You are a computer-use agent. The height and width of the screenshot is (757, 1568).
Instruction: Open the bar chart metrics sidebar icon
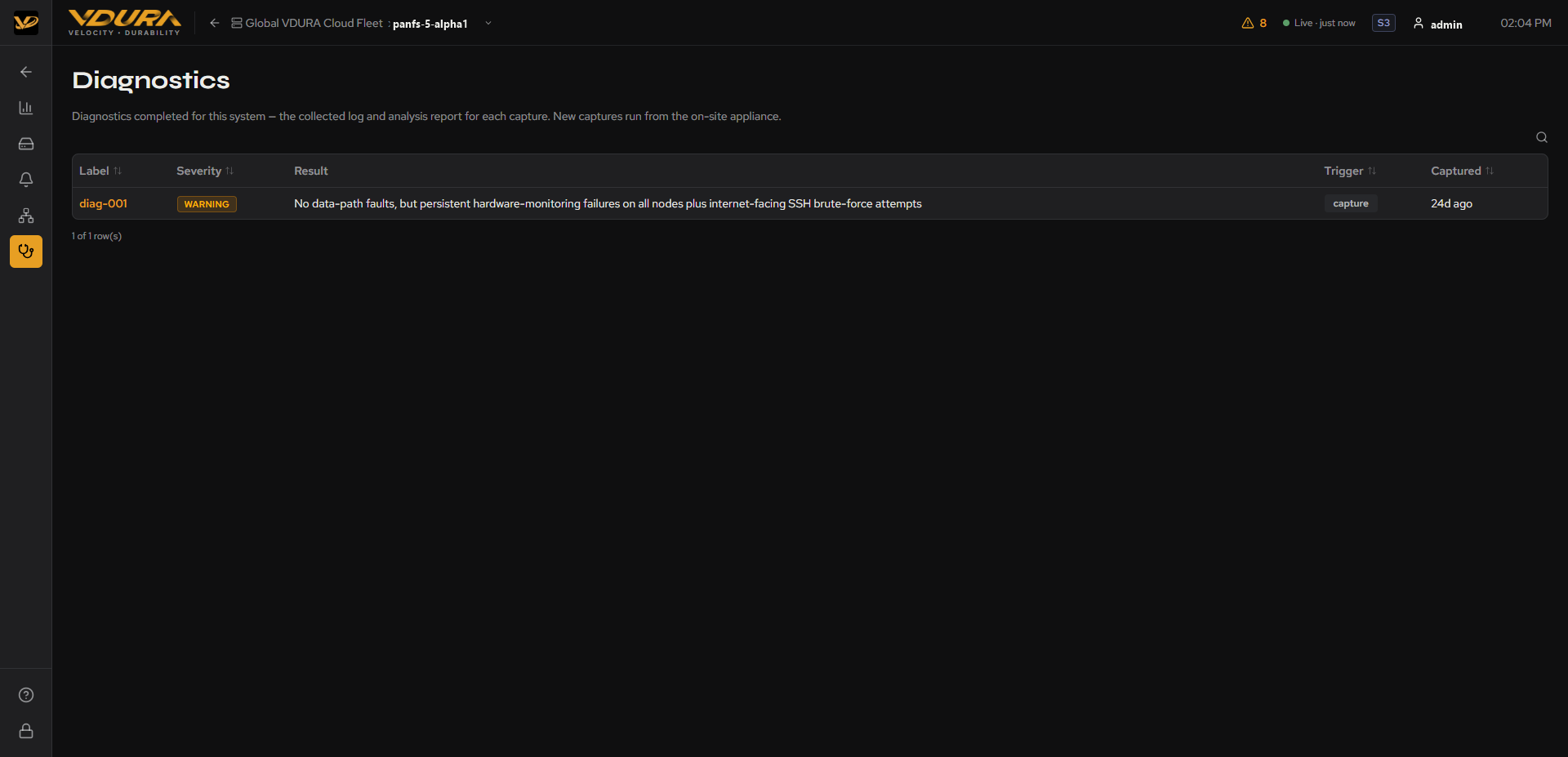pos(26,108)
